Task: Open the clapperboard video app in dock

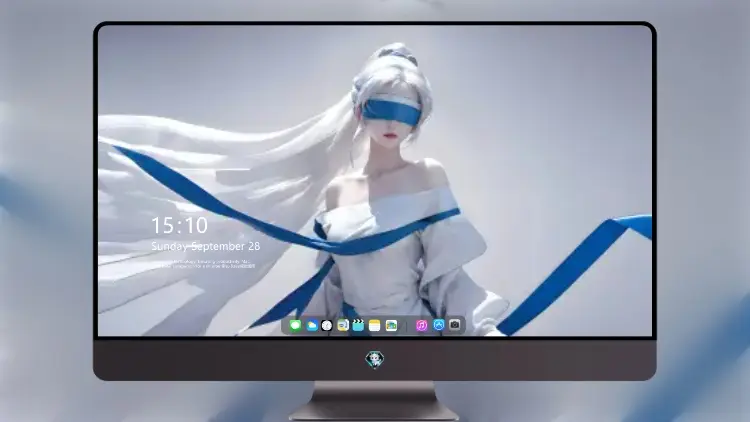Action: [x=358, y=325]
